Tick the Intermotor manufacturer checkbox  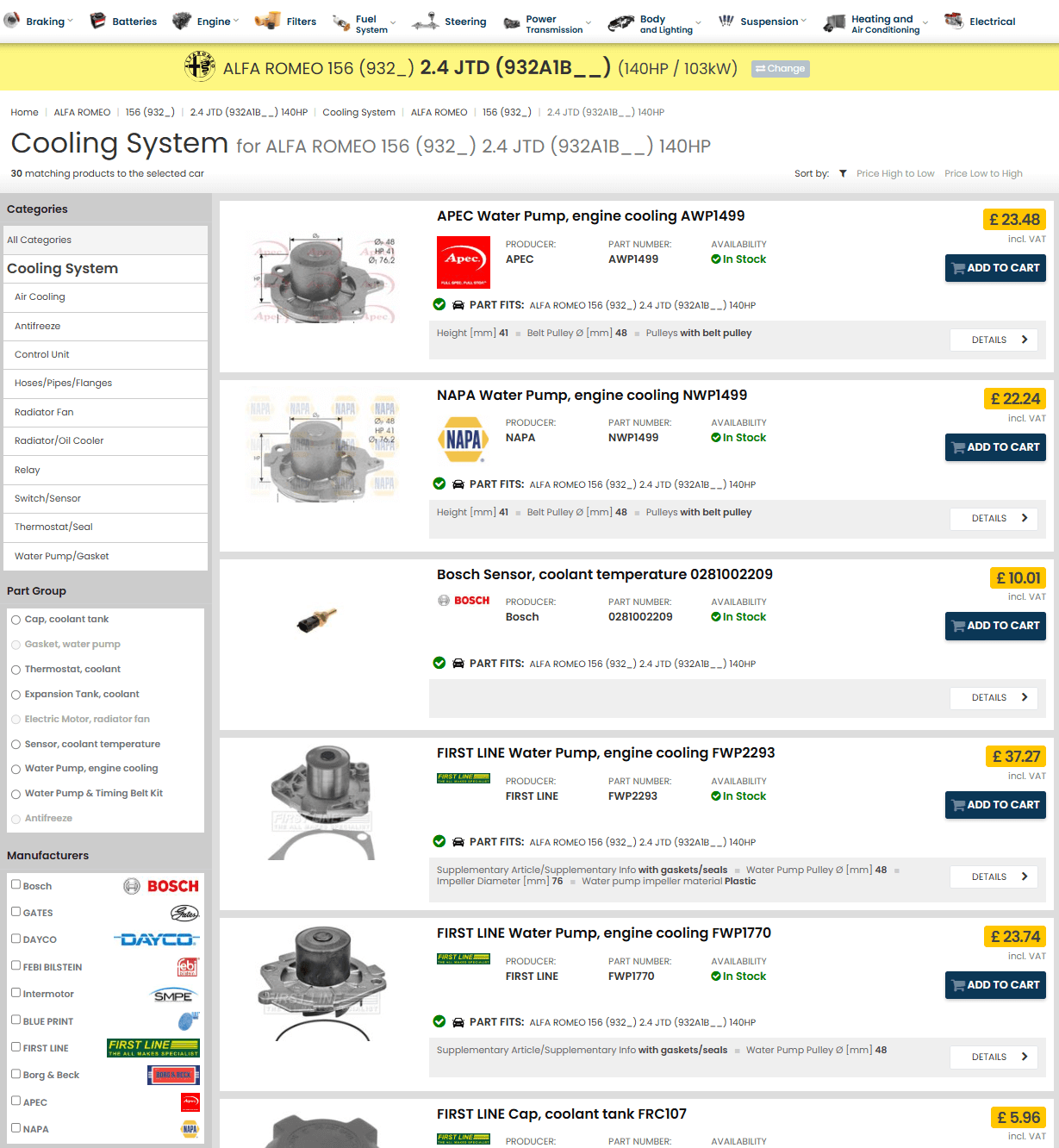point(16,993)
